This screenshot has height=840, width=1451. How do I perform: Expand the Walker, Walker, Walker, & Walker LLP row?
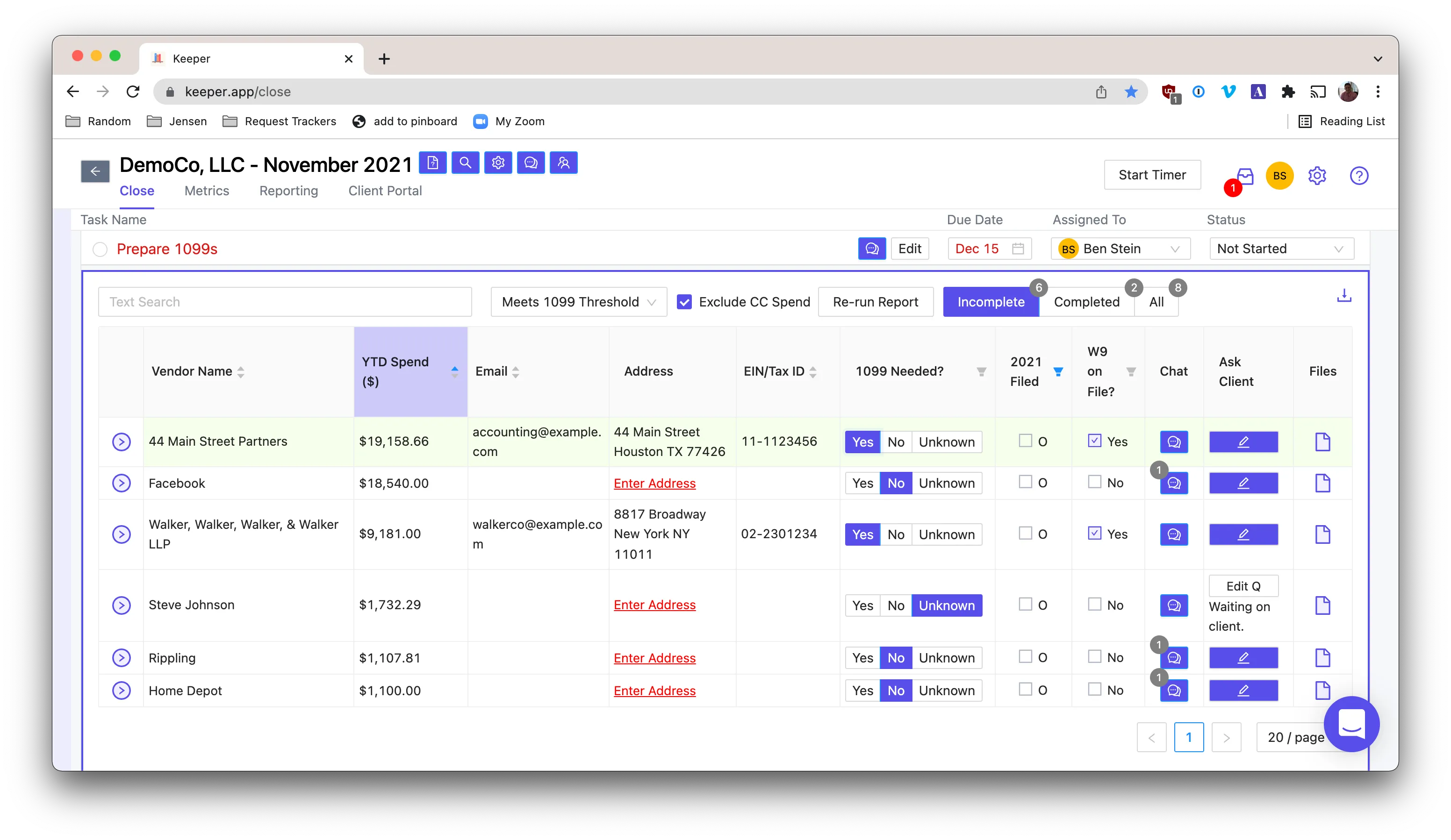pos(122,534)
